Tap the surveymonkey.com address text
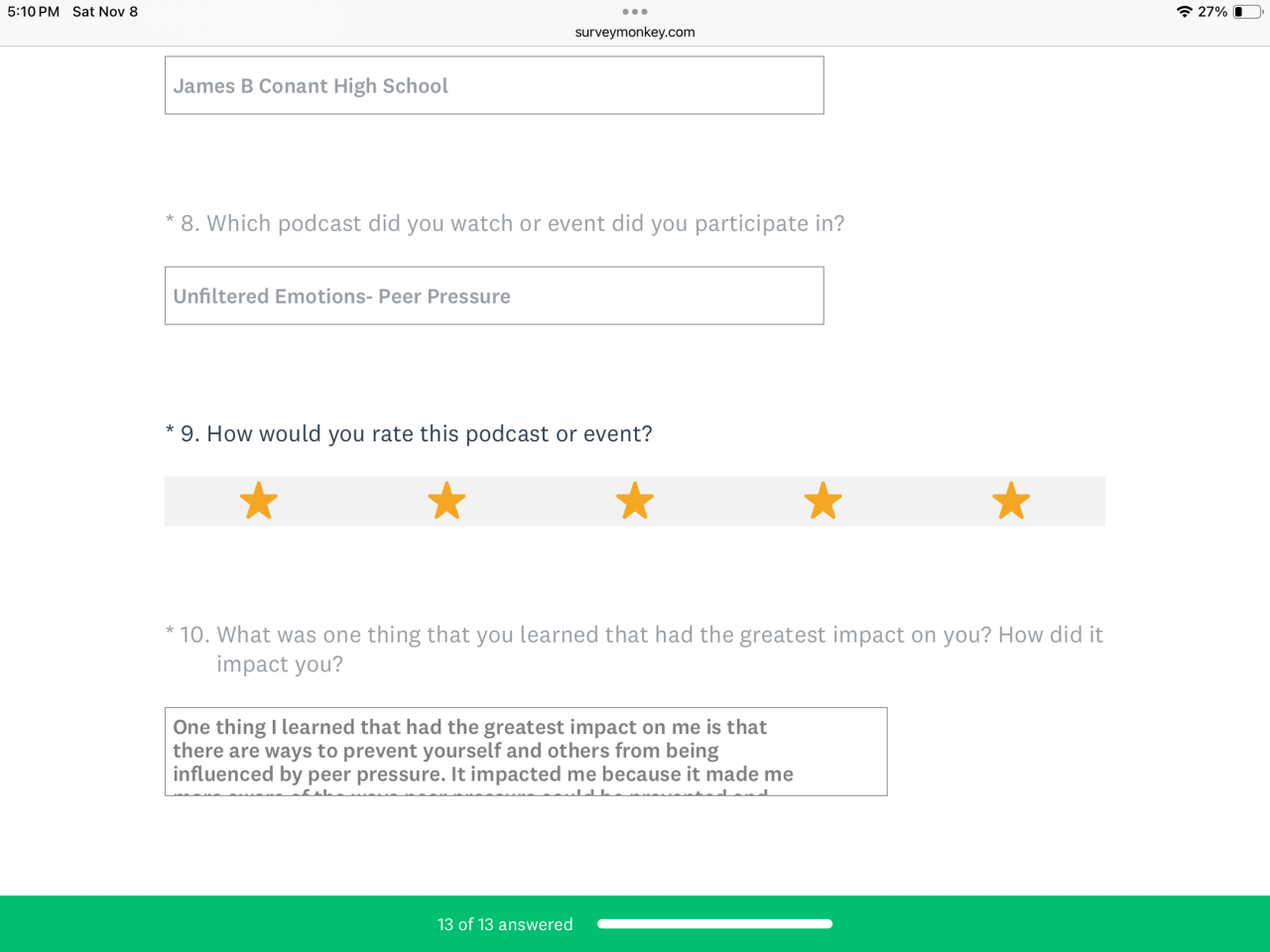The width and height of the screenshot is (1270, 952). pyautogui.click(x=635, y=32)
